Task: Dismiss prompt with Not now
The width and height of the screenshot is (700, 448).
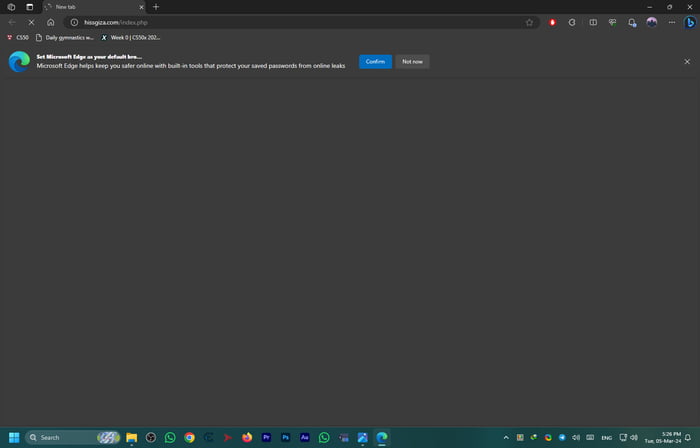Action: (412, 61)
